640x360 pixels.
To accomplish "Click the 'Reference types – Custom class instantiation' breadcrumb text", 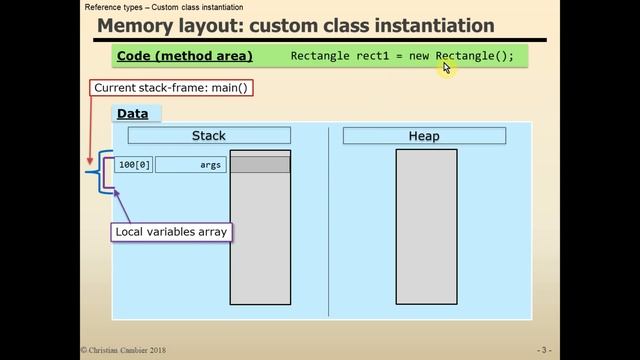I will pyautogui.click(x=164, y=7).
